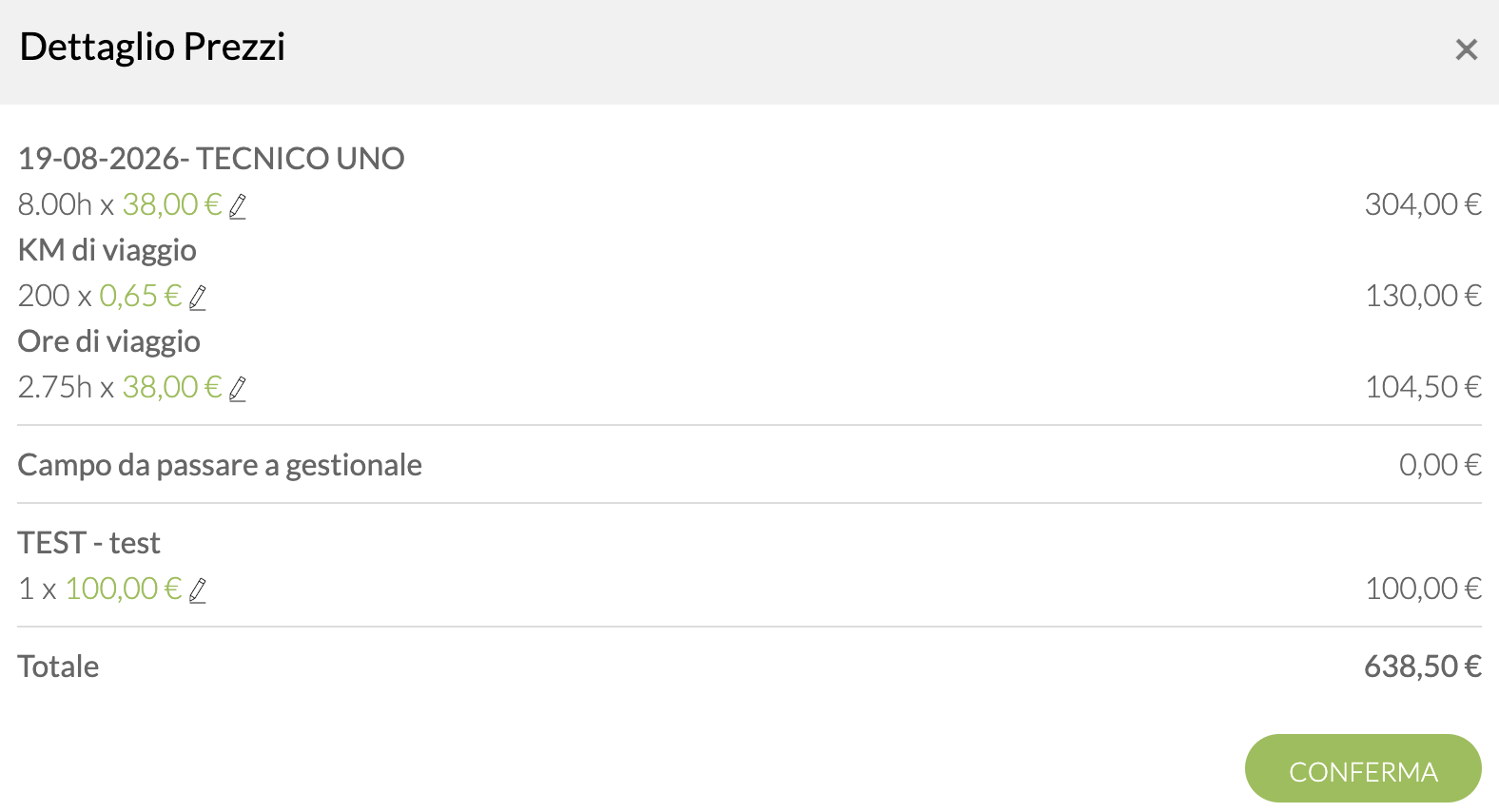Click the TEST - test item label

89,543
